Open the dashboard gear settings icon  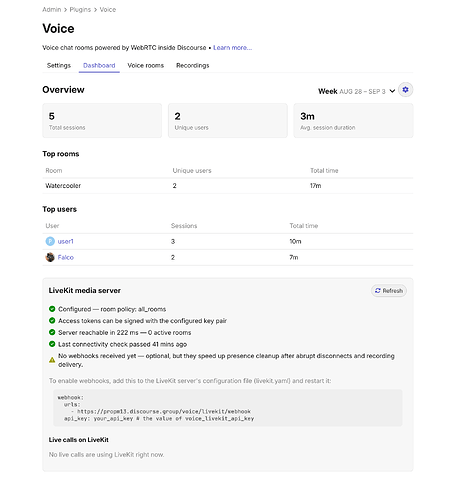(x=405, y=90)
